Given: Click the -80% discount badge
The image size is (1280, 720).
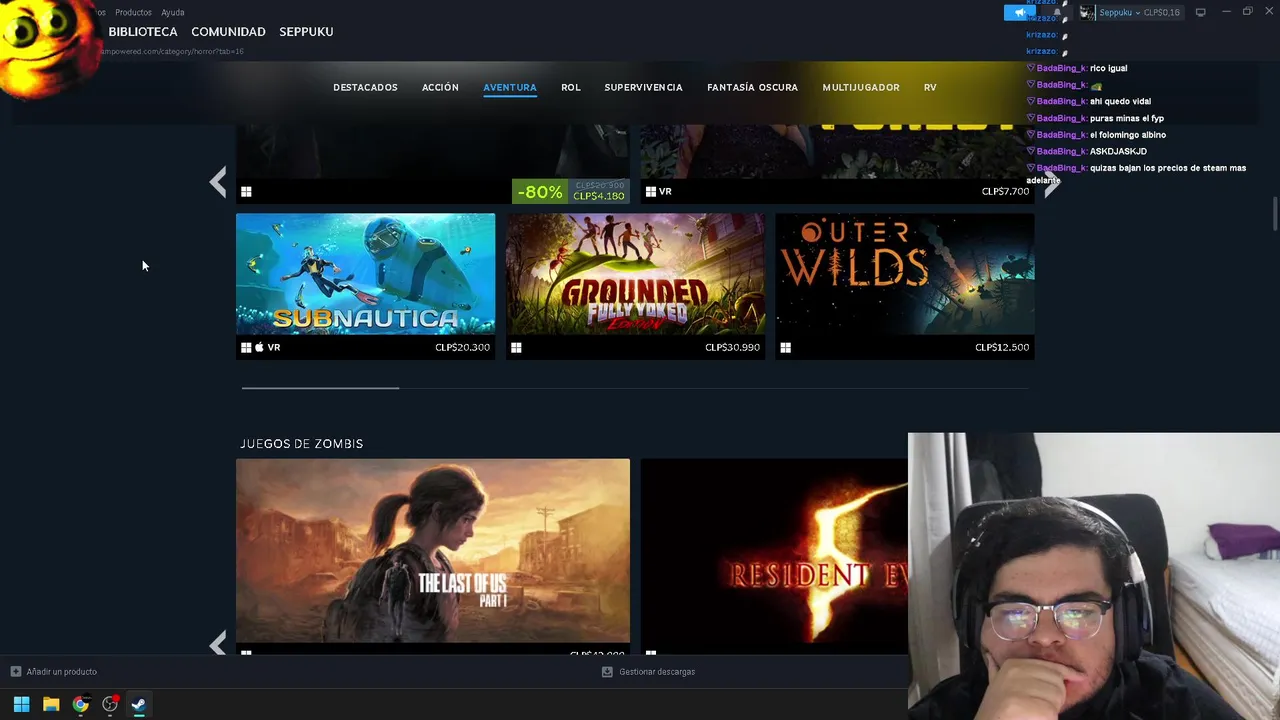Looking at the screenshot, I should tap(540, 192).
